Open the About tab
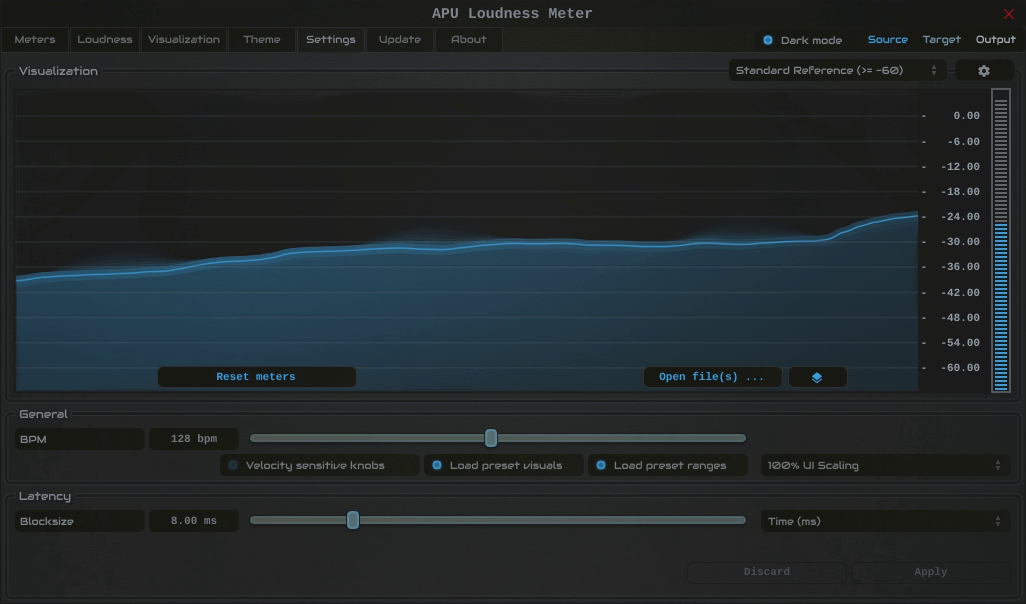1026x604 pixels. click(469, 39)
